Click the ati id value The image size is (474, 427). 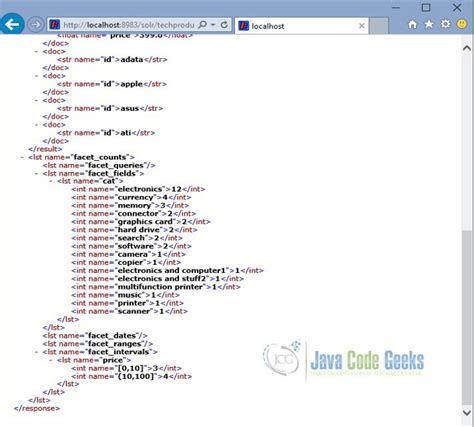[126, 133]
